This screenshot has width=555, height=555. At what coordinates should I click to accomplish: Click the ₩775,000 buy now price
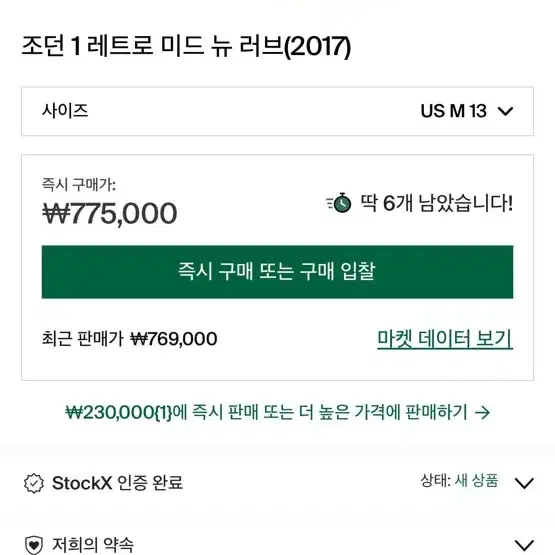click(x=110, y=213)
